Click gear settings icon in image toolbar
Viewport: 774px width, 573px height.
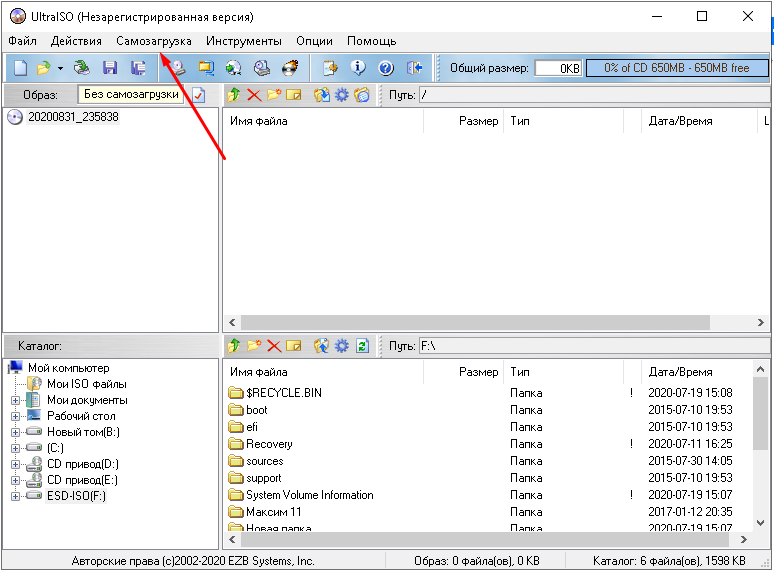(342, 95)
